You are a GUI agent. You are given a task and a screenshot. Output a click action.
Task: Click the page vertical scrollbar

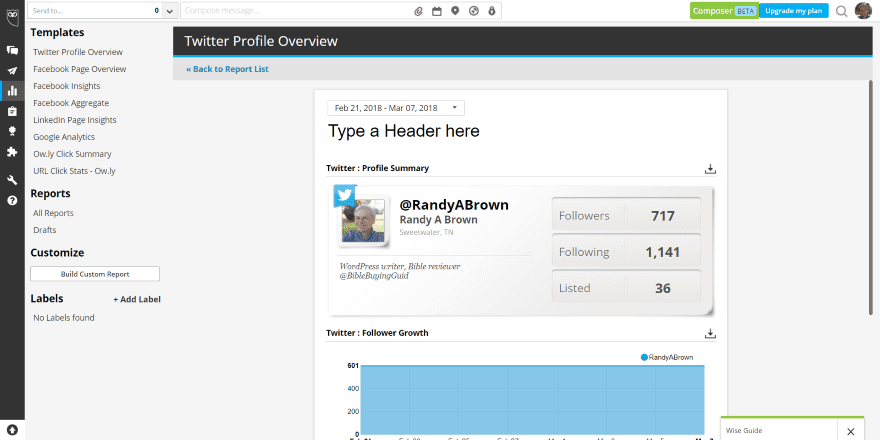[870, 196]
